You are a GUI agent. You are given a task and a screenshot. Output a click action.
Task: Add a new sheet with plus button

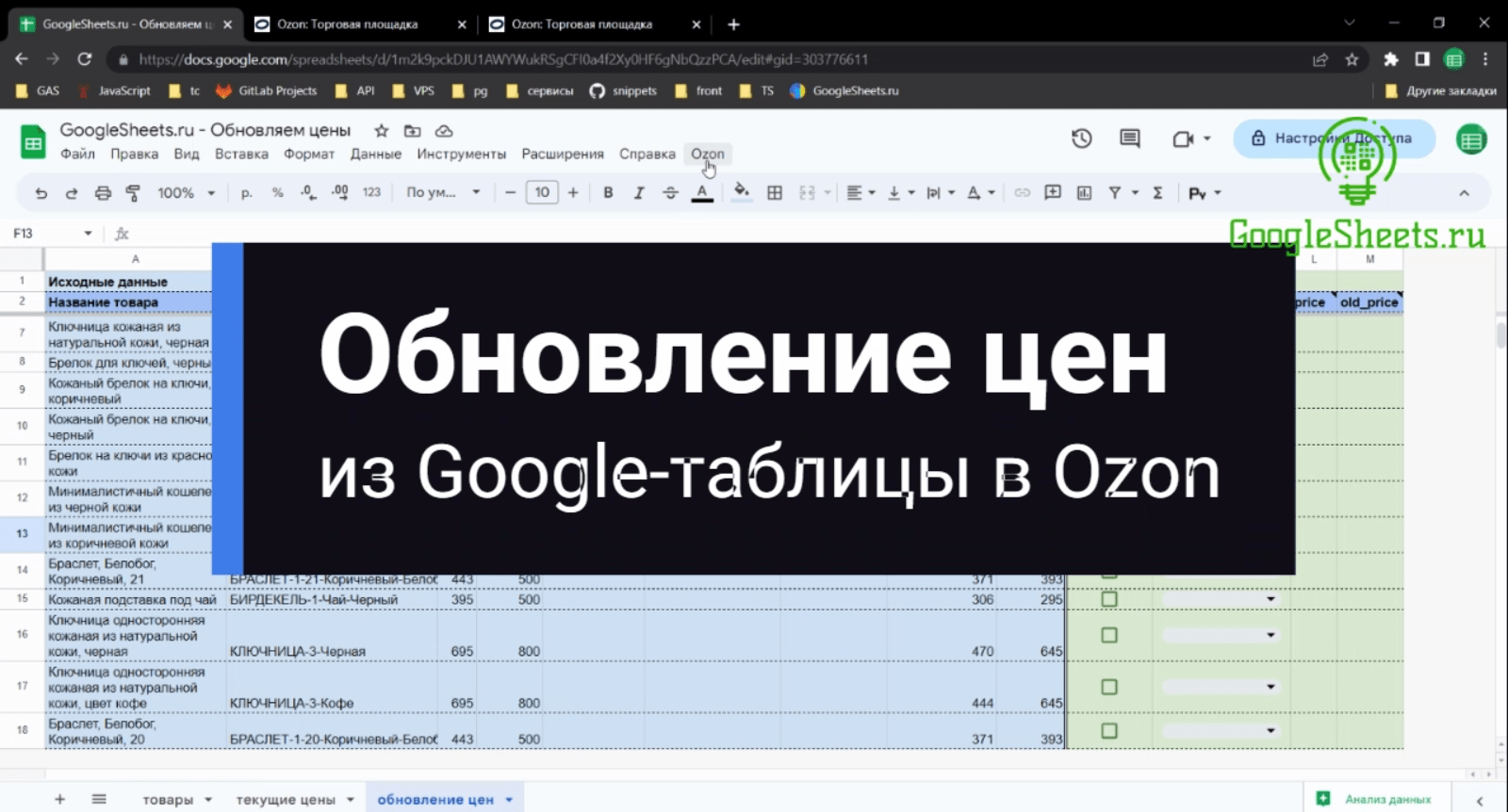pos(59,799)
